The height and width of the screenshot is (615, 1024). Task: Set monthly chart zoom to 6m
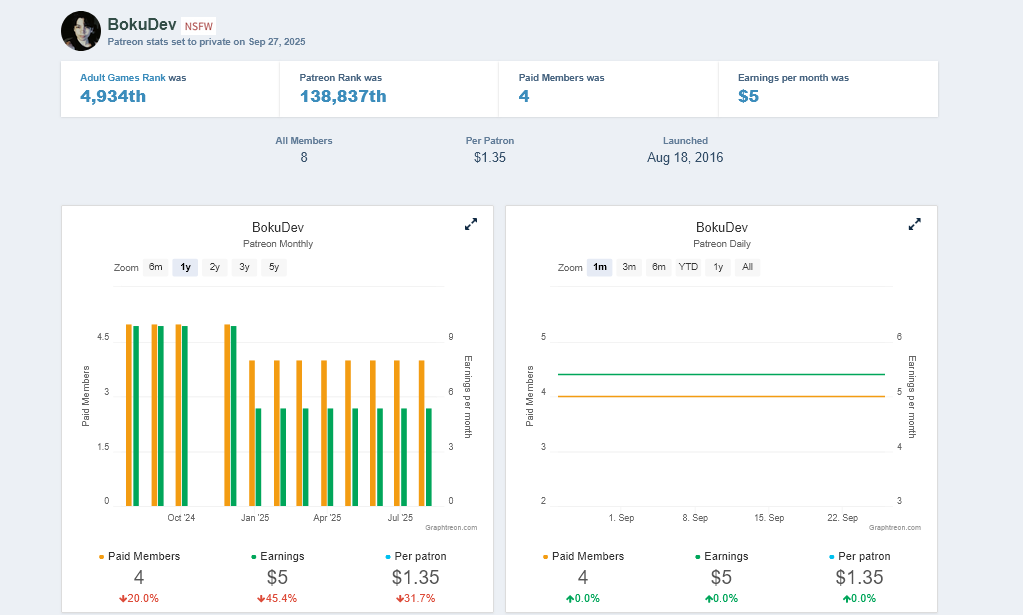[x=156, y=267]
